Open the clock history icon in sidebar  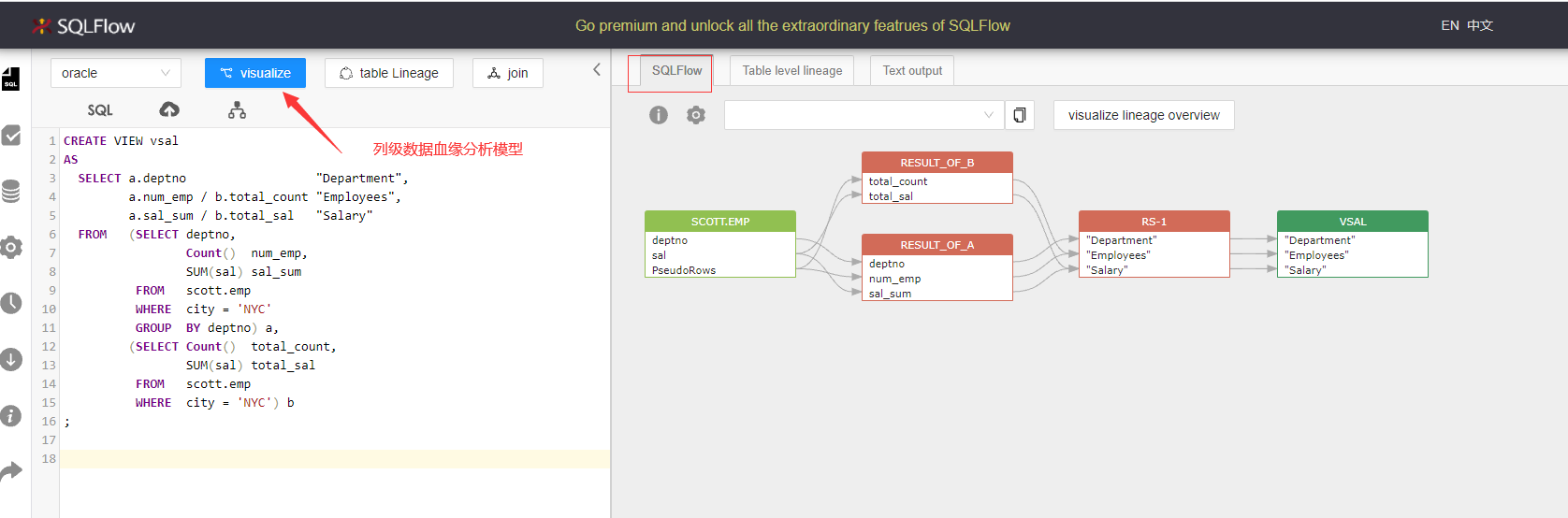click(x=10, y=303)
